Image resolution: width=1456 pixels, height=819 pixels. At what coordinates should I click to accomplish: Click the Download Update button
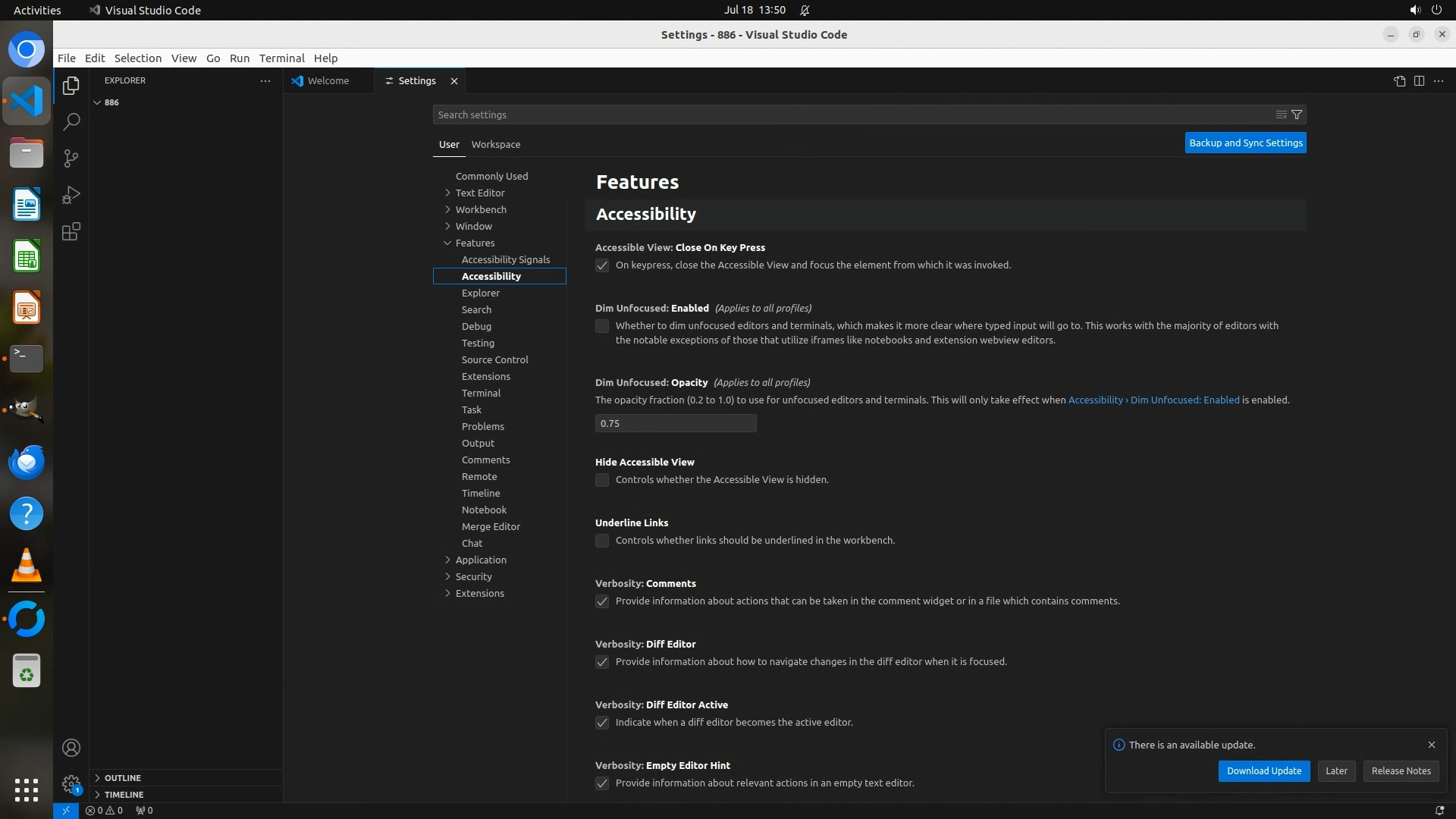pyautogui.click(x=1263, y=771)
